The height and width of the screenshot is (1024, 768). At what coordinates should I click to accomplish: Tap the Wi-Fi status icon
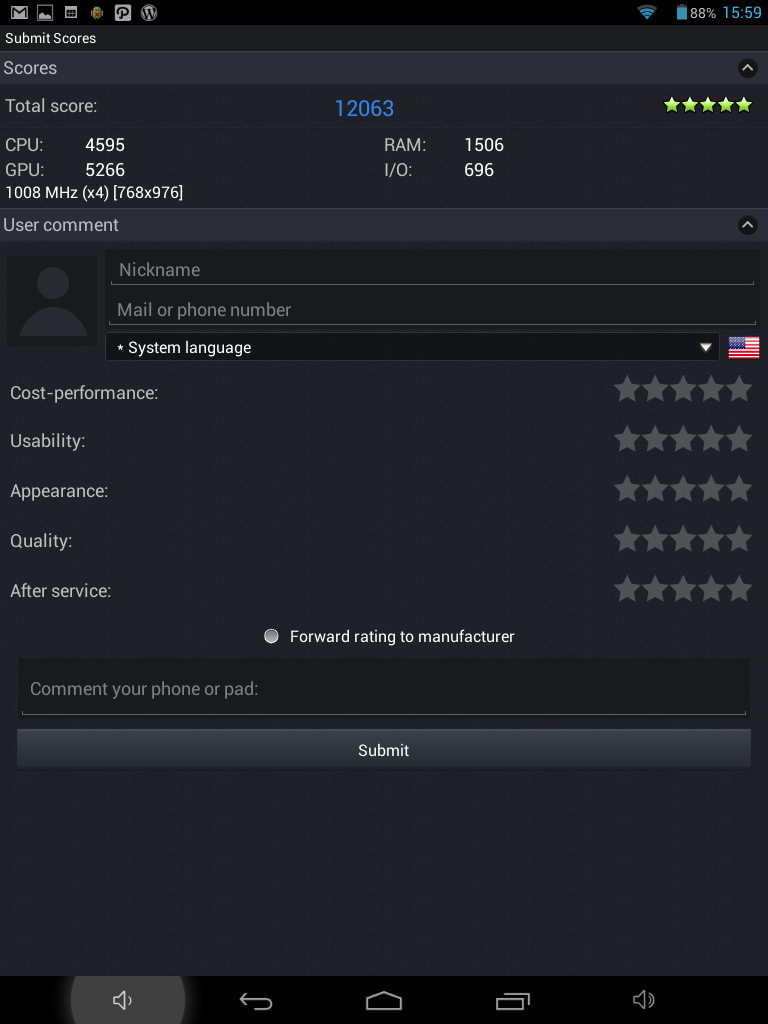[x=647, y=13]
